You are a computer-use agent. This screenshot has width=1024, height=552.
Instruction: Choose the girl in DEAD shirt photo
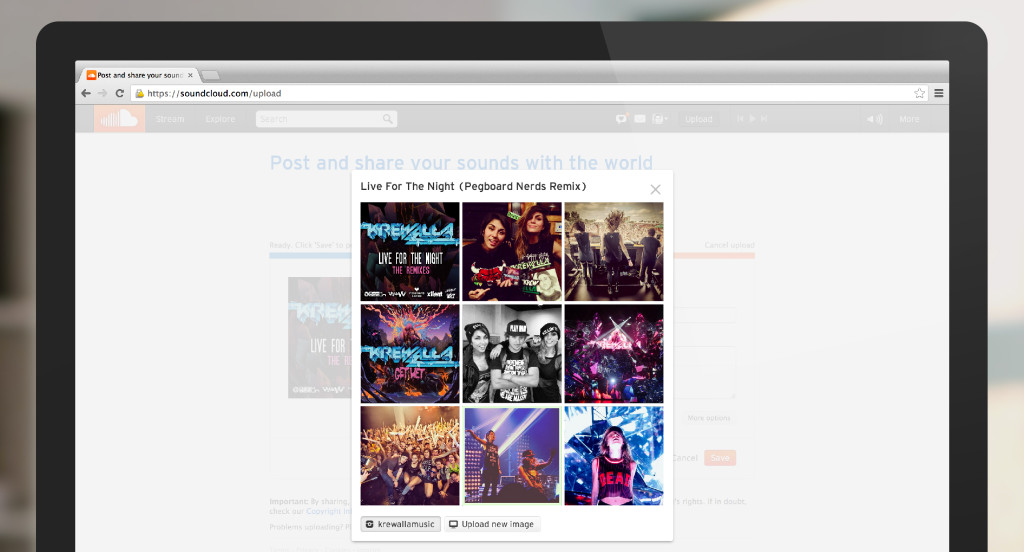(614, 455)
